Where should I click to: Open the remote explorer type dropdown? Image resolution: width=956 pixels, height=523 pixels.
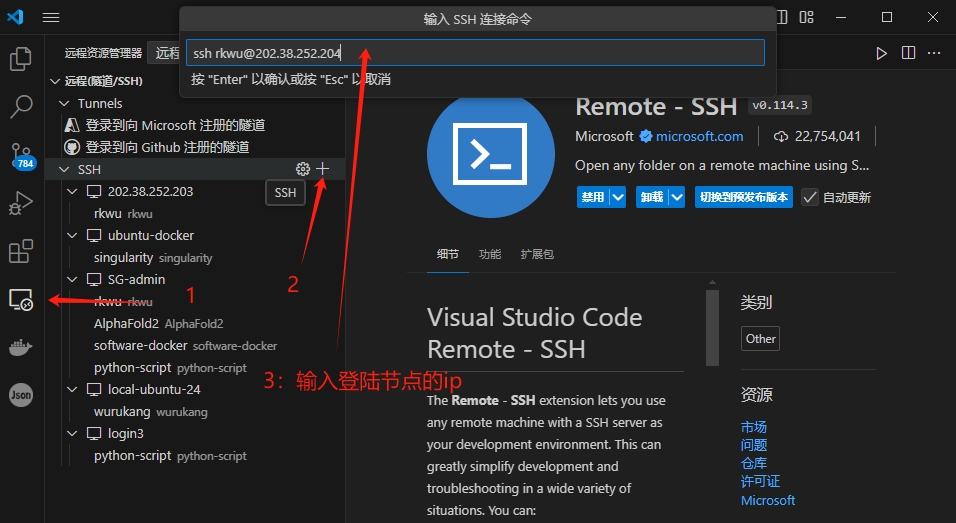tap(164, 53)
